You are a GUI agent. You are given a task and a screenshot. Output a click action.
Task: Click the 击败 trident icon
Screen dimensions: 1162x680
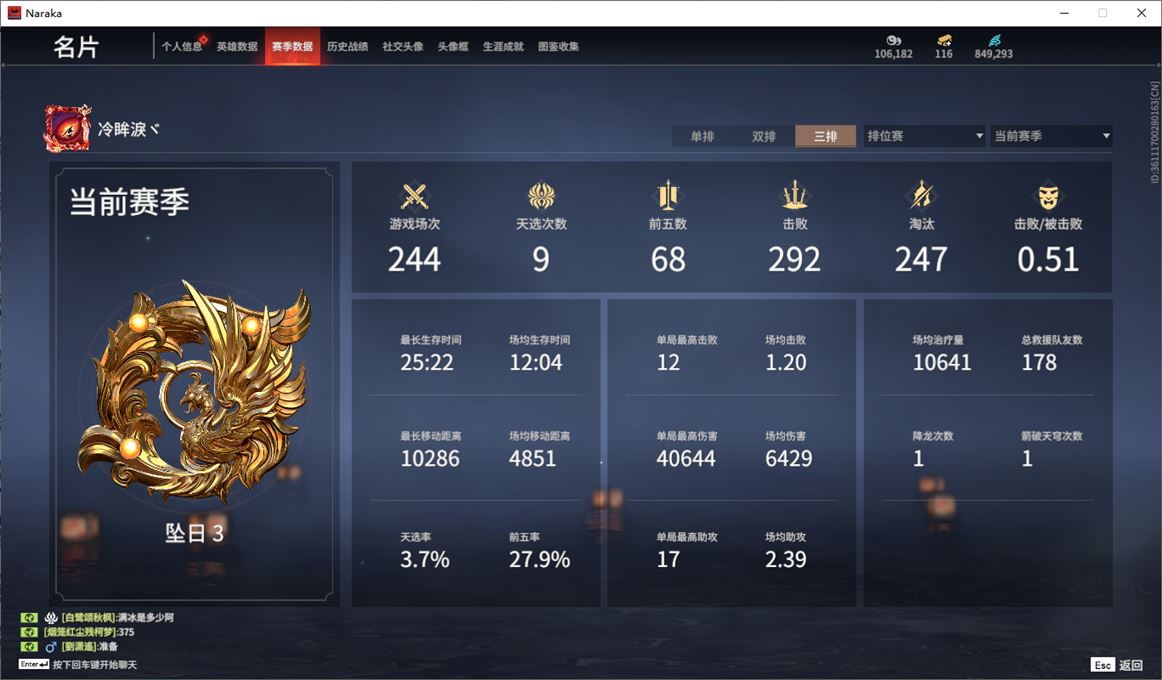click(794, 196)
